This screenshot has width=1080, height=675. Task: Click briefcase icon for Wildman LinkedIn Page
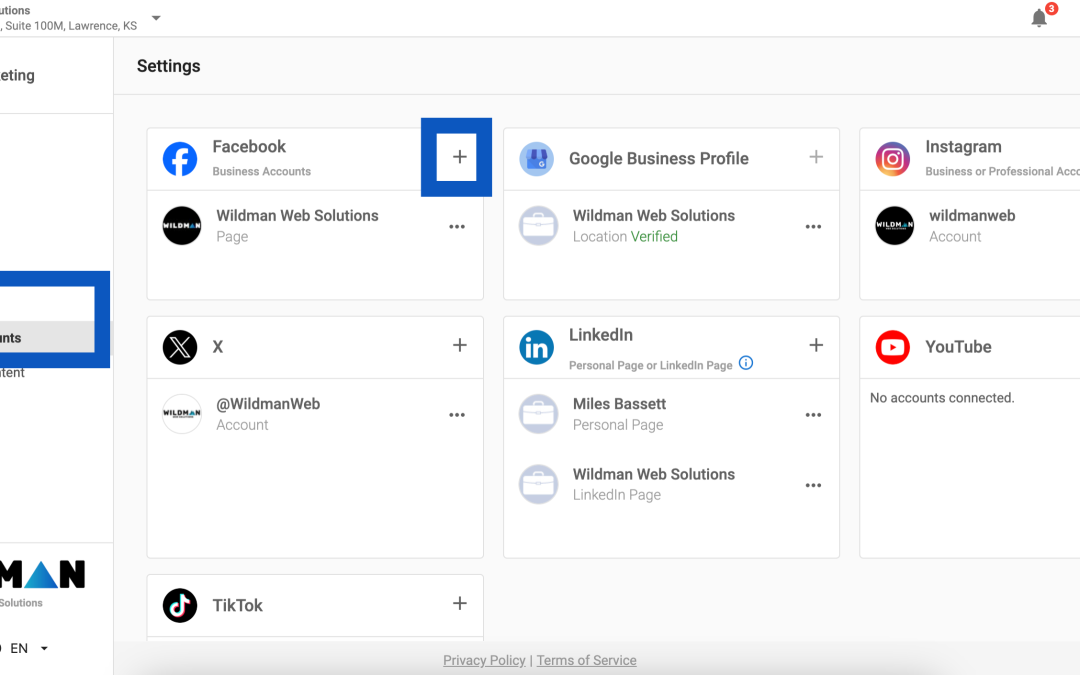pos(539,484)
